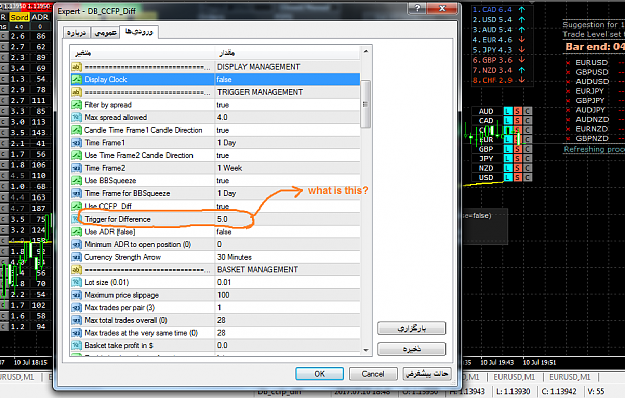Click the ADR column header in dashboard
The height and width of the screenshot is (398, 625).
click(40, 17)
